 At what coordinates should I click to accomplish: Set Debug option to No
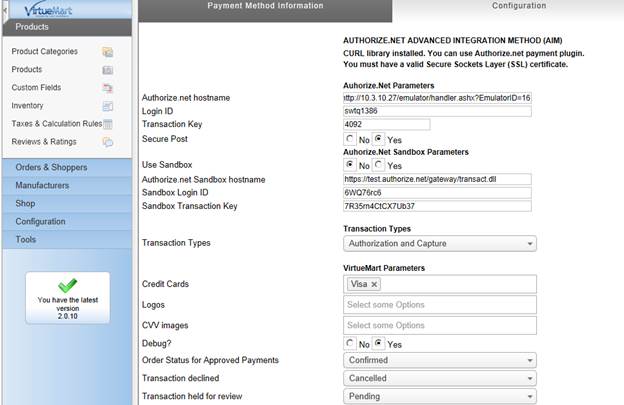[x=349, y=344]
